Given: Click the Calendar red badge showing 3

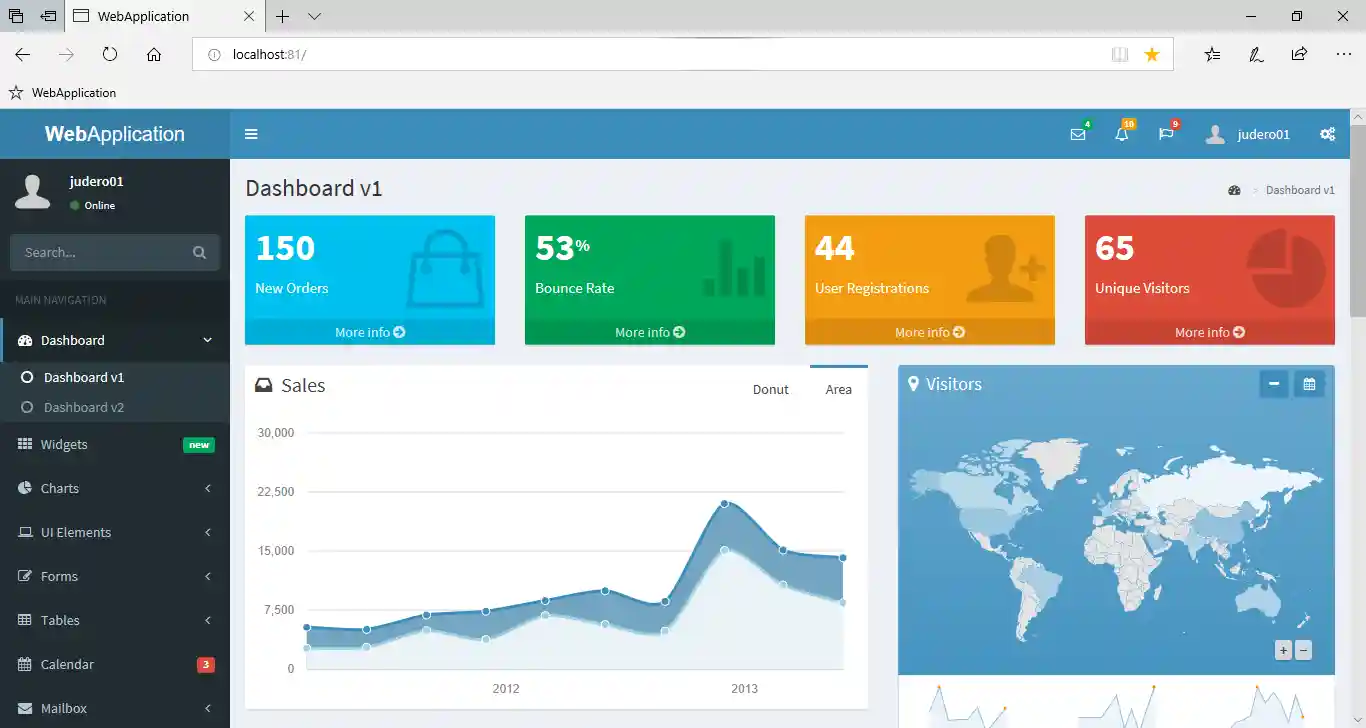Looking at the screenshot, I should pyautogui.click(x=206, y=664).
